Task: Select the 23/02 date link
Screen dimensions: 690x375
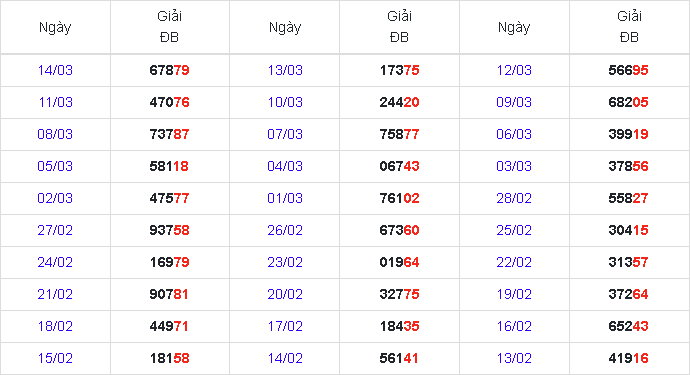Action: point(285,262)
